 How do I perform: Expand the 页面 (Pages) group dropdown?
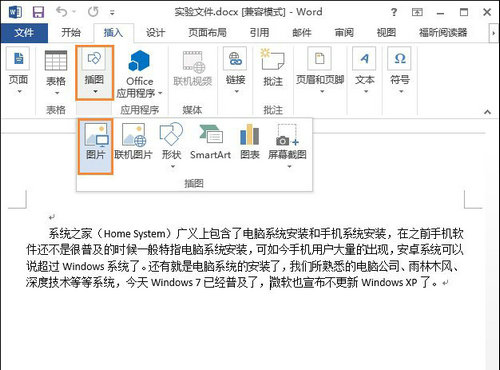pyautogui.click(x=18, y=71)
